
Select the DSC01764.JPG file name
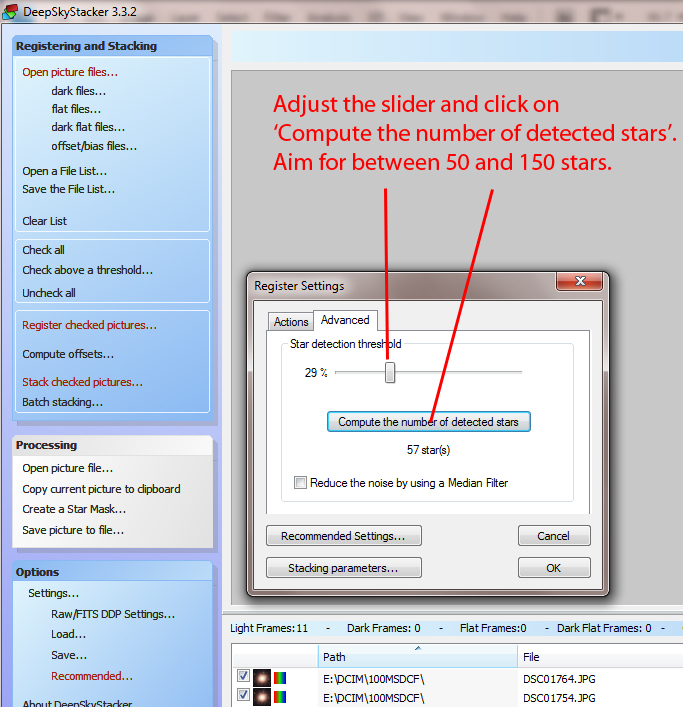[559, 679]
